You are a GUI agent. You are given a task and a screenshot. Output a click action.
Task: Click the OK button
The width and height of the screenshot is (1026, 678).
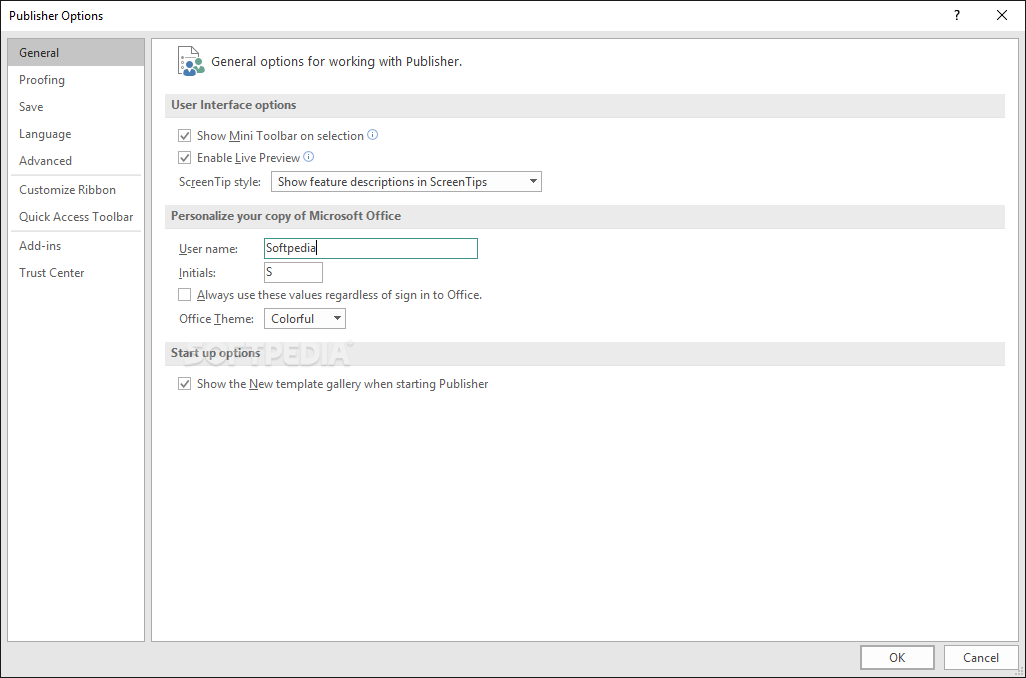[x=897, y=658]
